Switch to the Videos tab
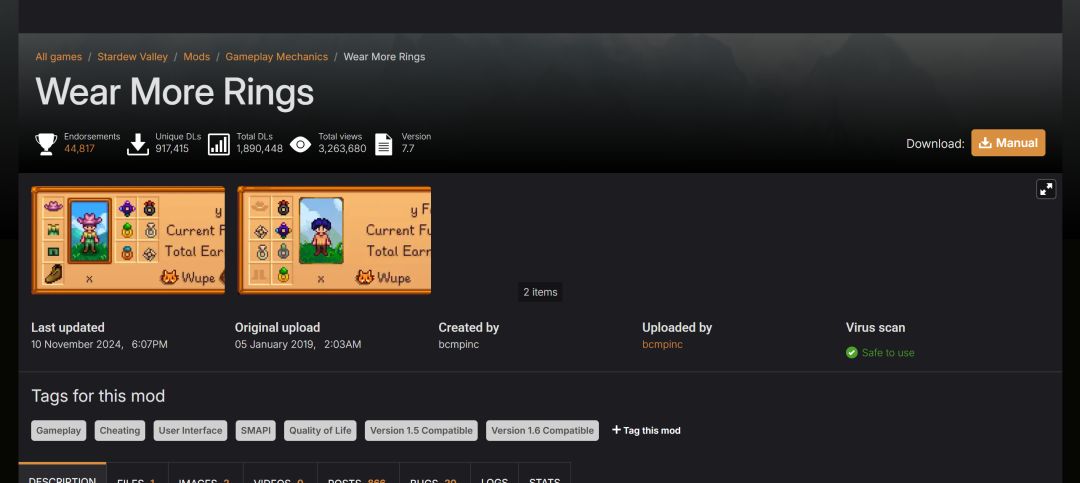 coord(280,473)
